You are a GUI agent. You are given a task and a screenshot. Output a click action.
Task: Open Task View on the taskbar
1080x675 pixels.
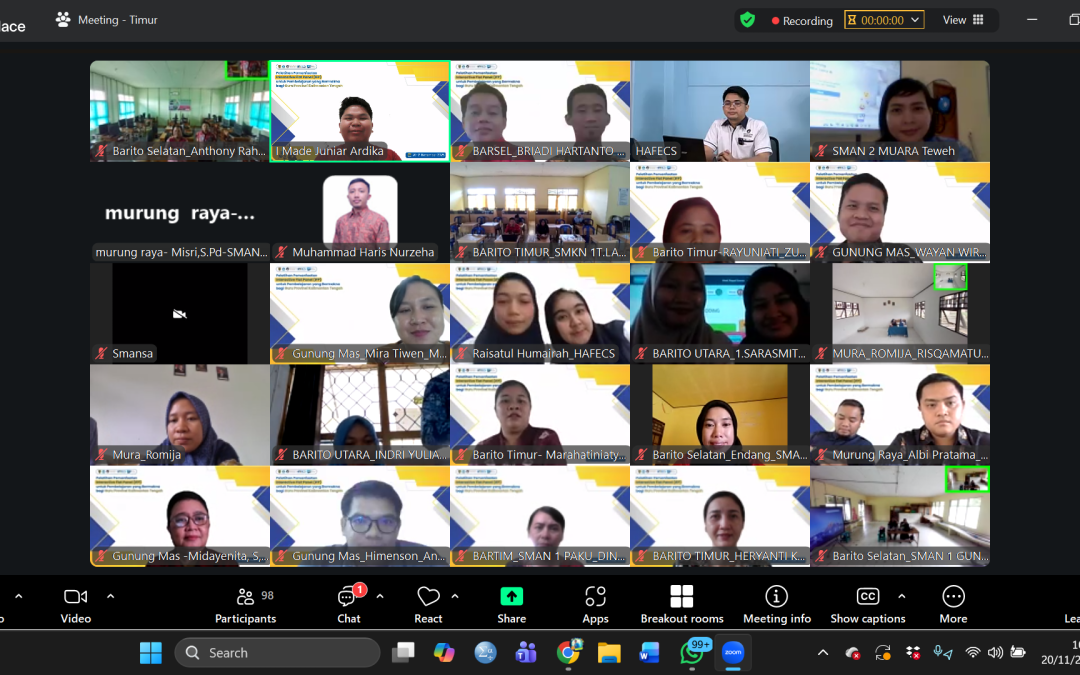pyautogui.click(x=404, y=652)
